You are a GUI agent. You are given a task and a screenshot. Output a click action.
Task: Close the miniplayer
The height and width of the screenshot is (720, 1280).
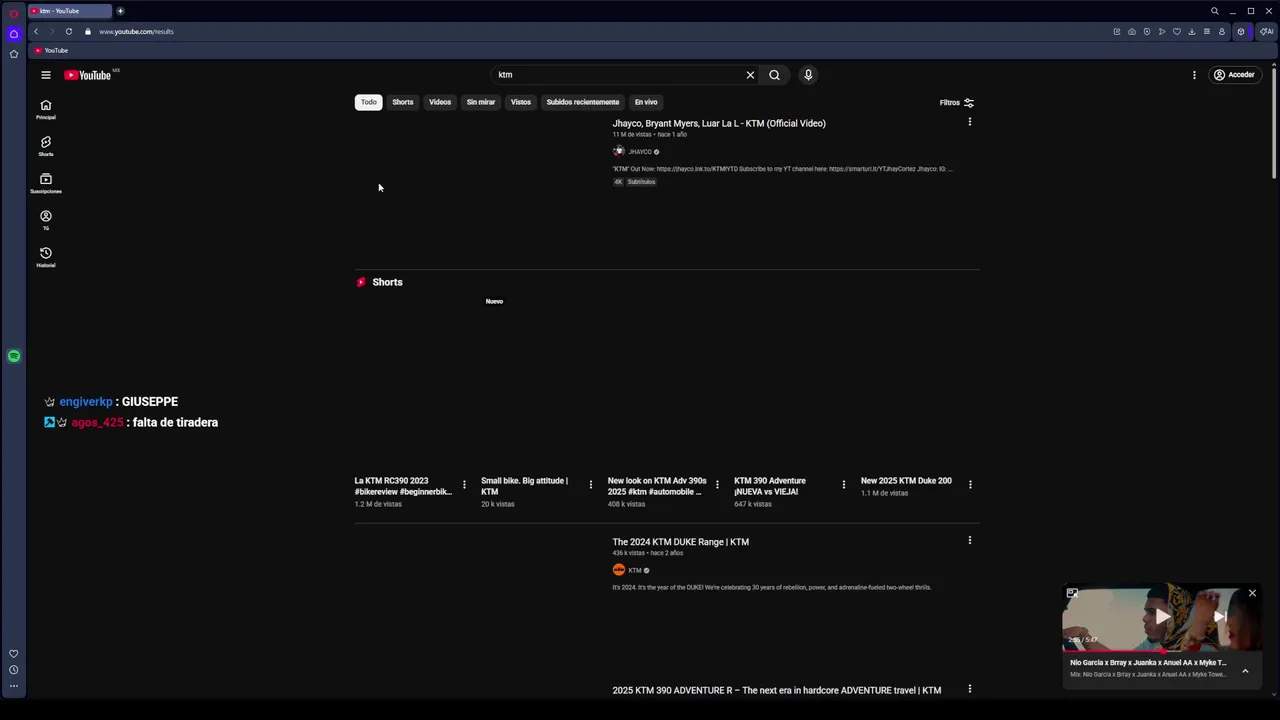[x=1252, y=593]
